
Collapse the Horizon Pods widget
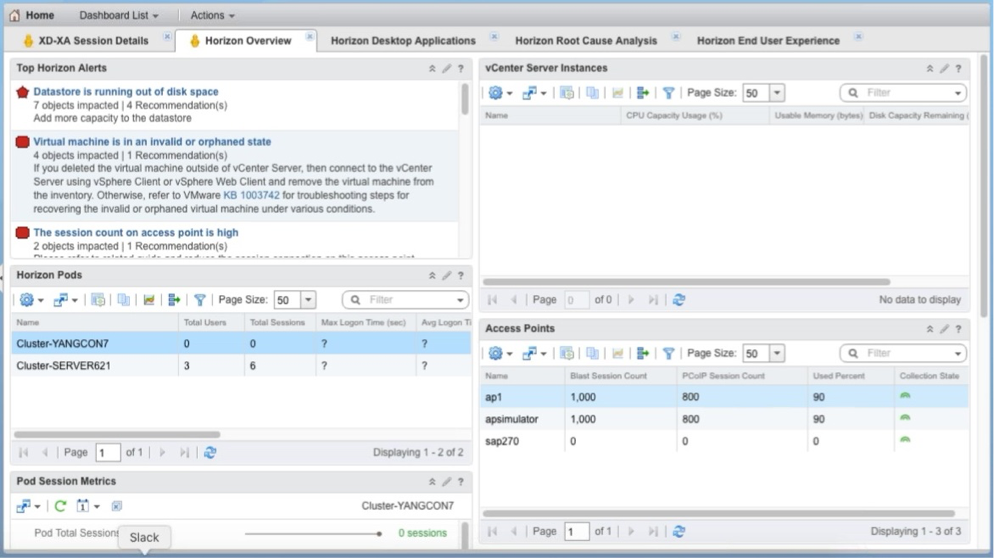[x=432, y=275]
